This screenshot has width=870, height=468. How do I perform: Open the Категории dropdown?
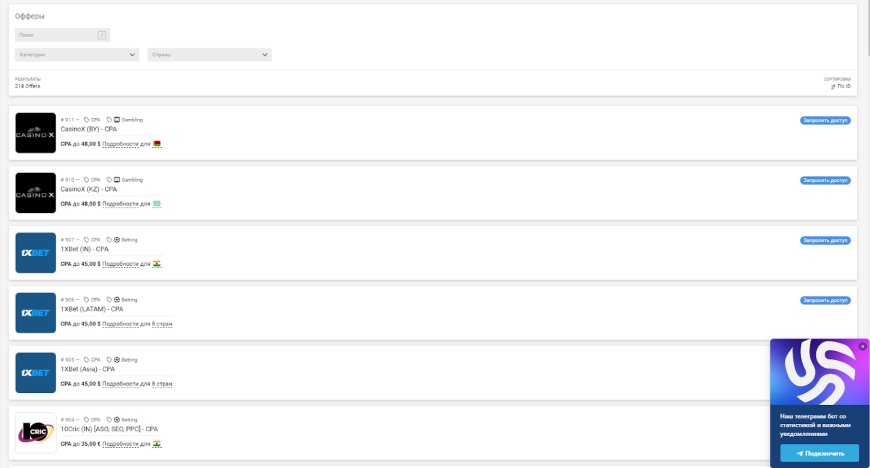click(77, 55)
